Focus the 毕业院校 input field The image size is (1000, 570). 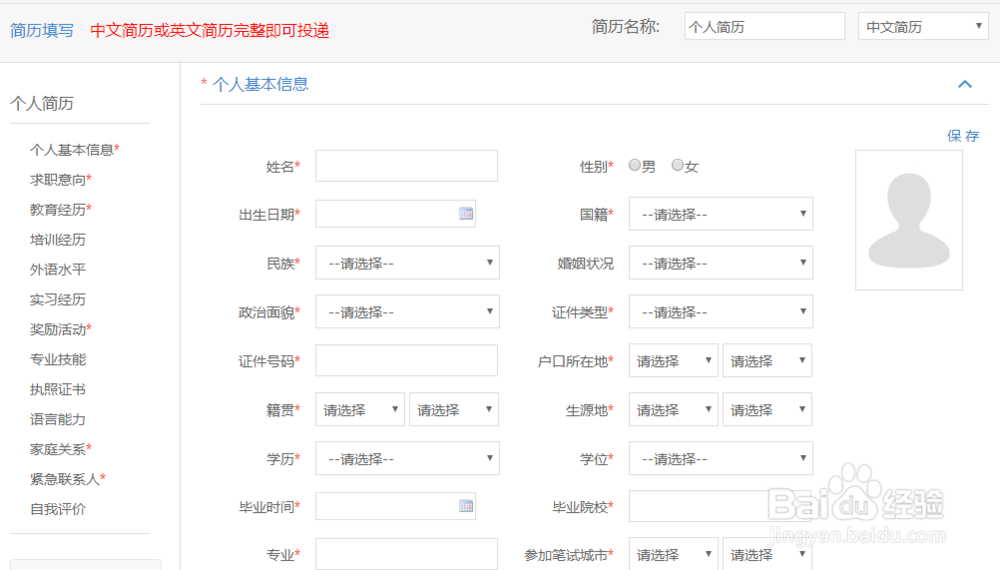point(720,506)
